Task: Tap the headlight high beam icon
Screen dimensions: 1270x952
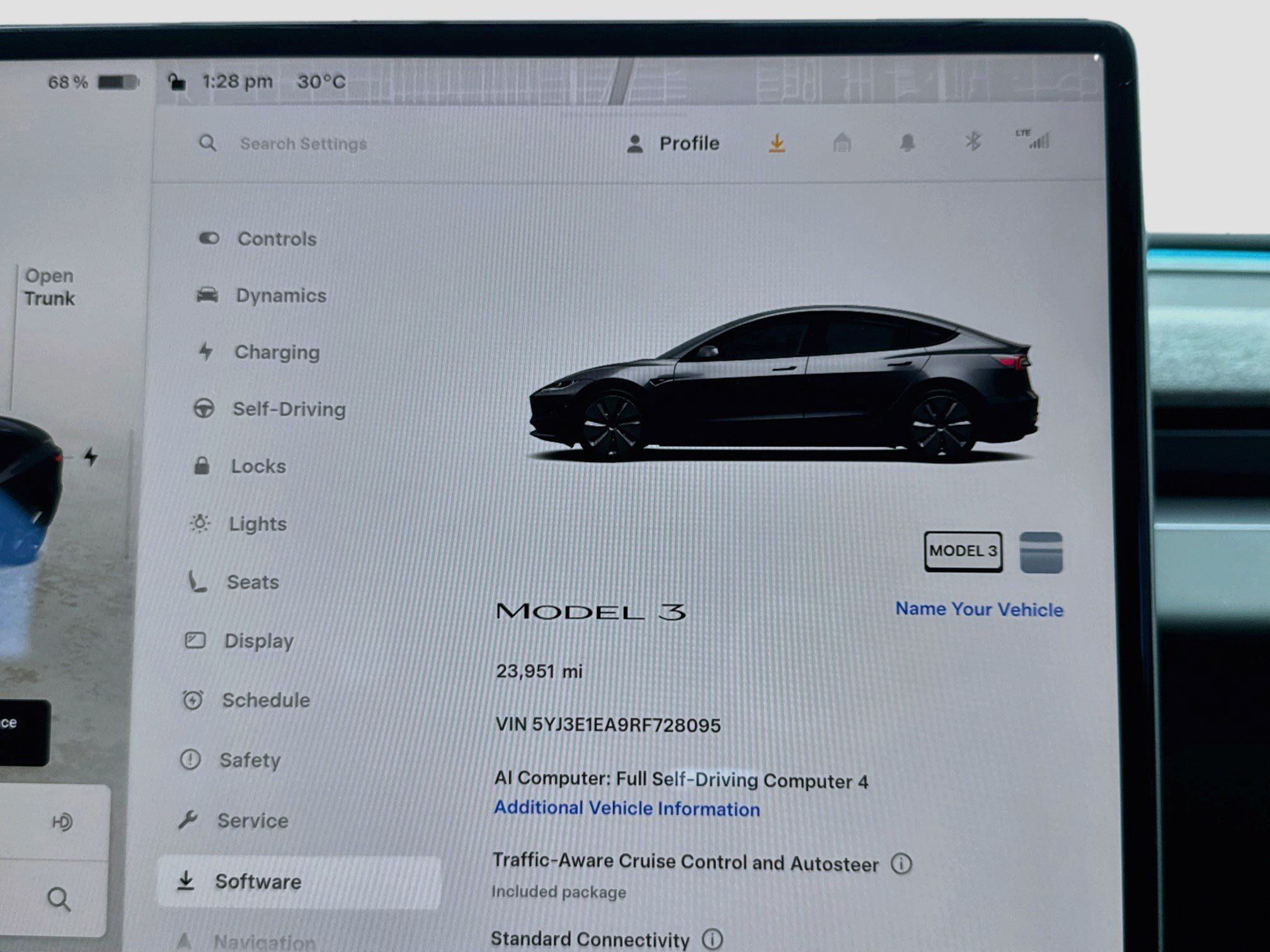Action: (x=62, y=822)
